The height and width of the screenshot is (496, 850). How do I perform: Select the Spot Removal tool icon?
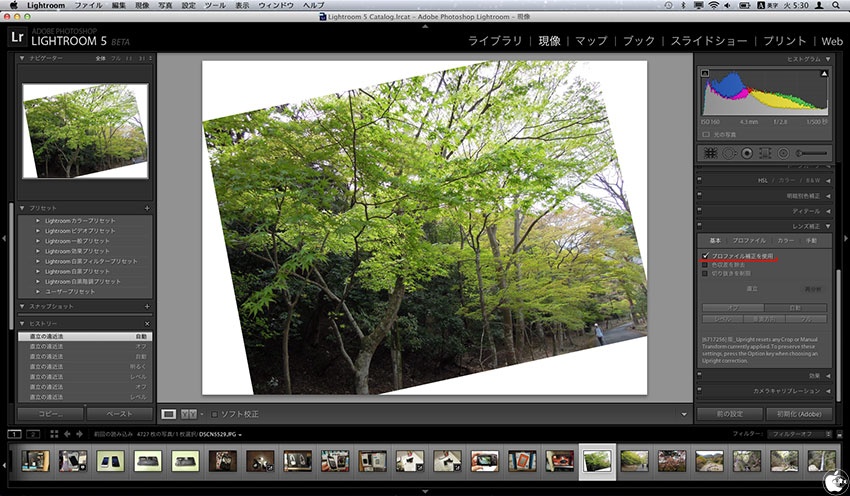tap(729, 153)
